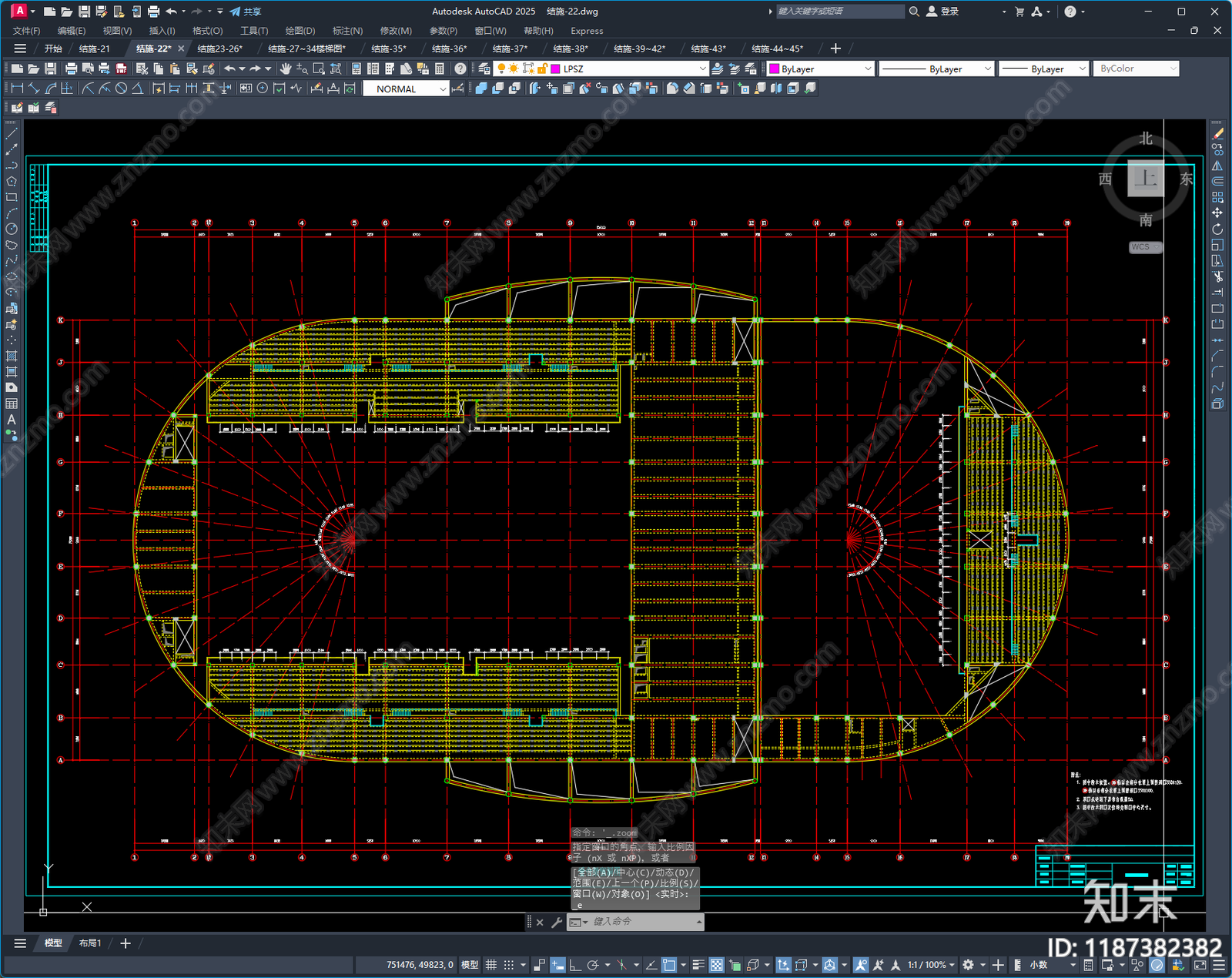Screen dimensions: 1232x978
Task: Open annotation scale 1:1 / 100% dropdown
Action: (931, 965)
